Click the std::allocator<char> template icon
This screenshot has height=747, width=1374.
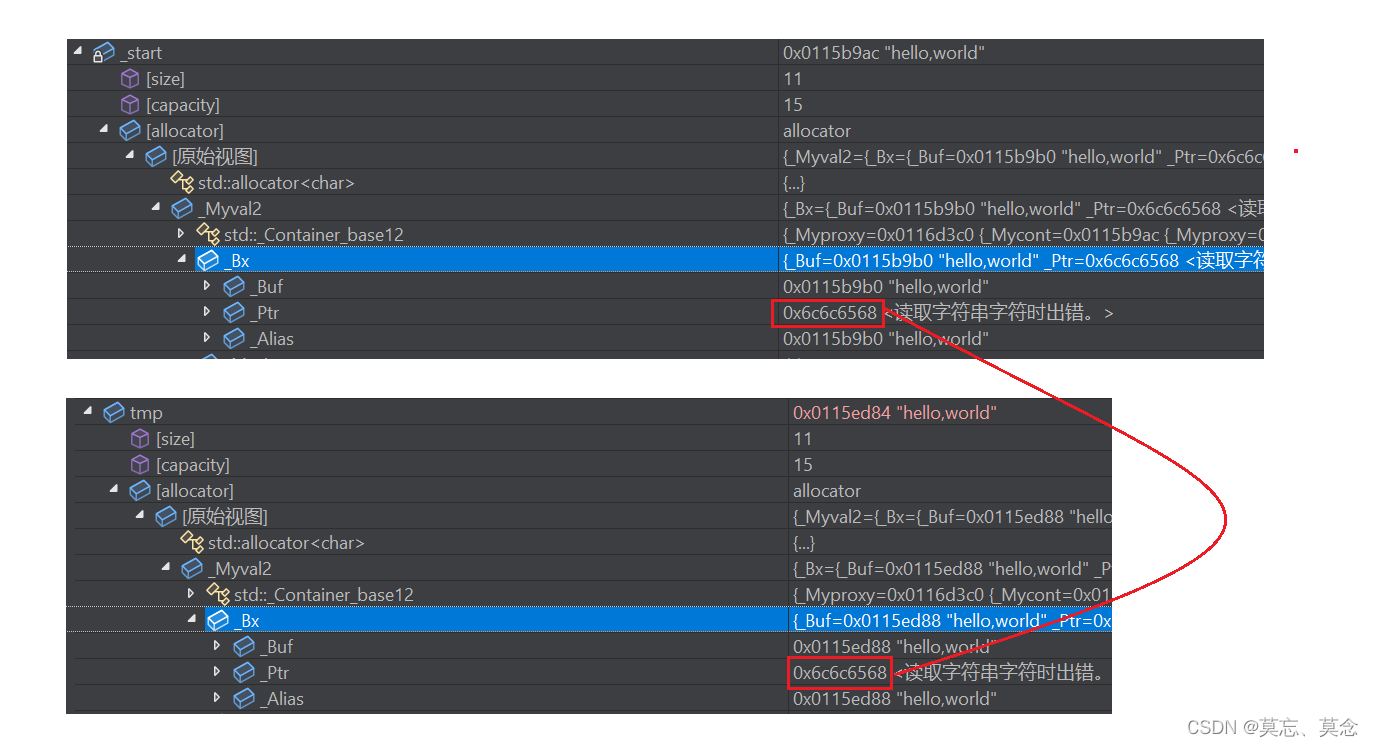click(183, 182)
